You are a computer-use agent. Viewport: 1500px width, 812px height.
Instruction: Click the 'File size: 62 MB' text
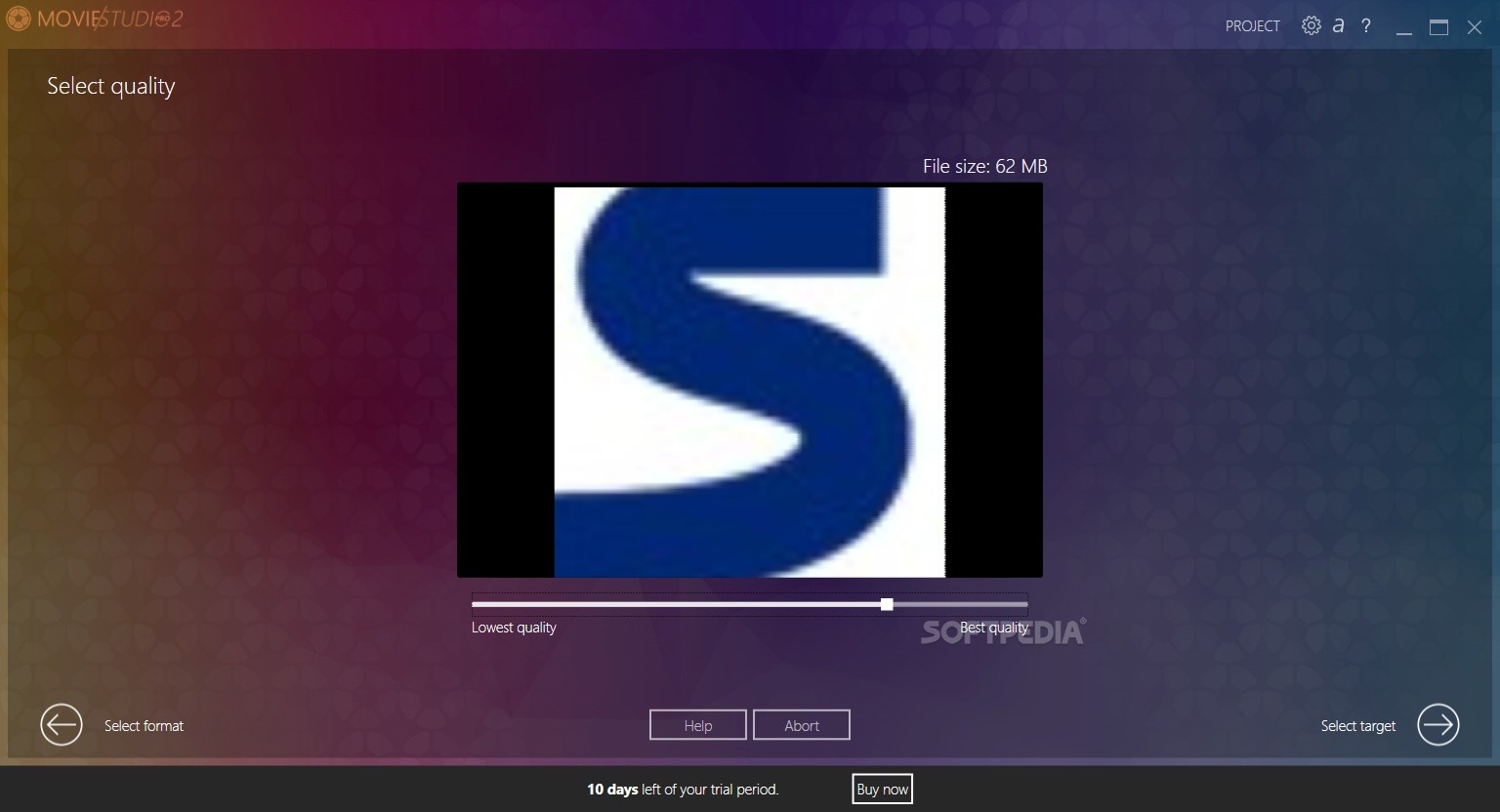(x=984, y=167)
